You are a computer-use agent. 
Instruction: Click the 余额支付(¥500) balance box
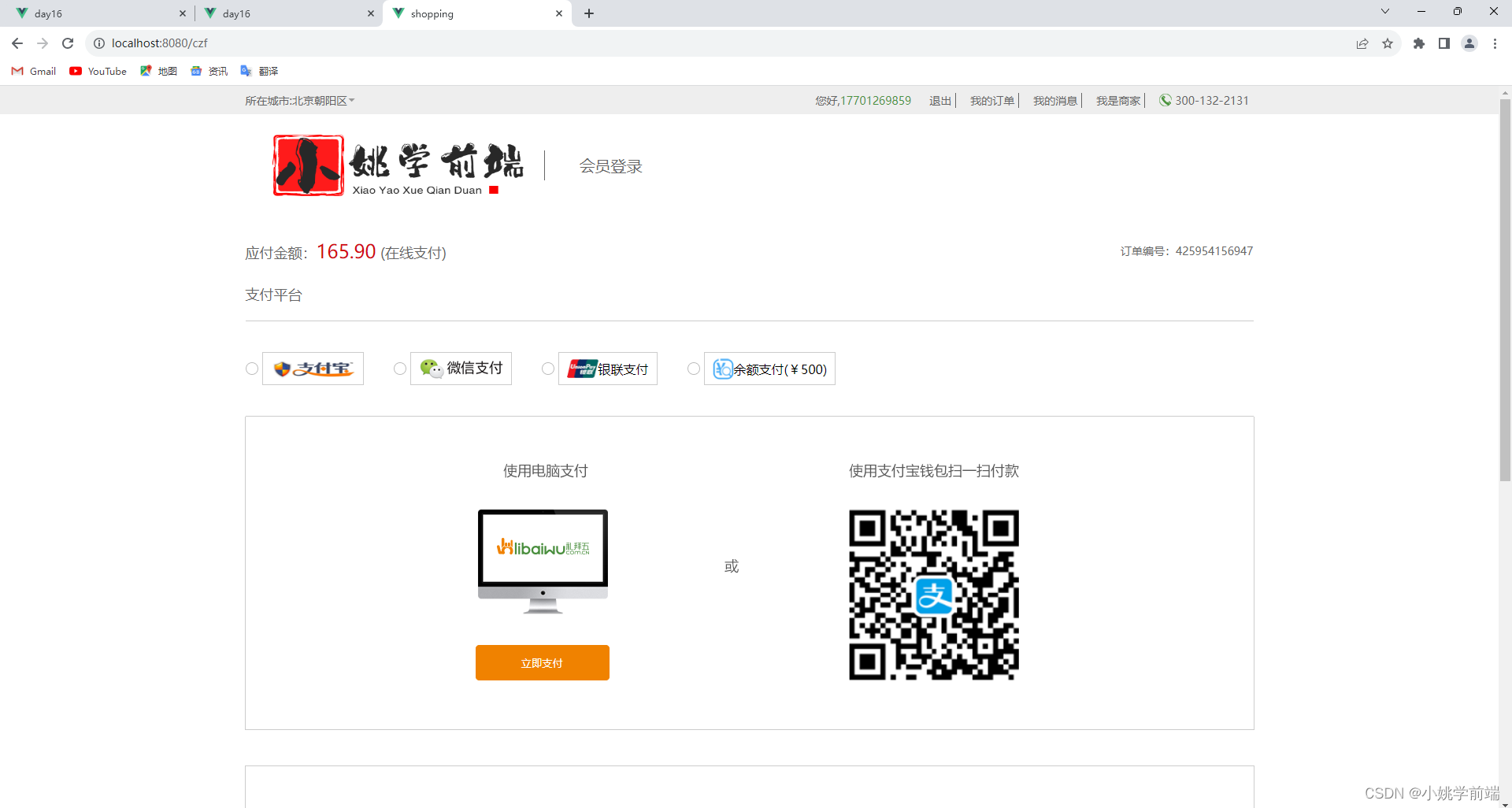coord(769,369)
